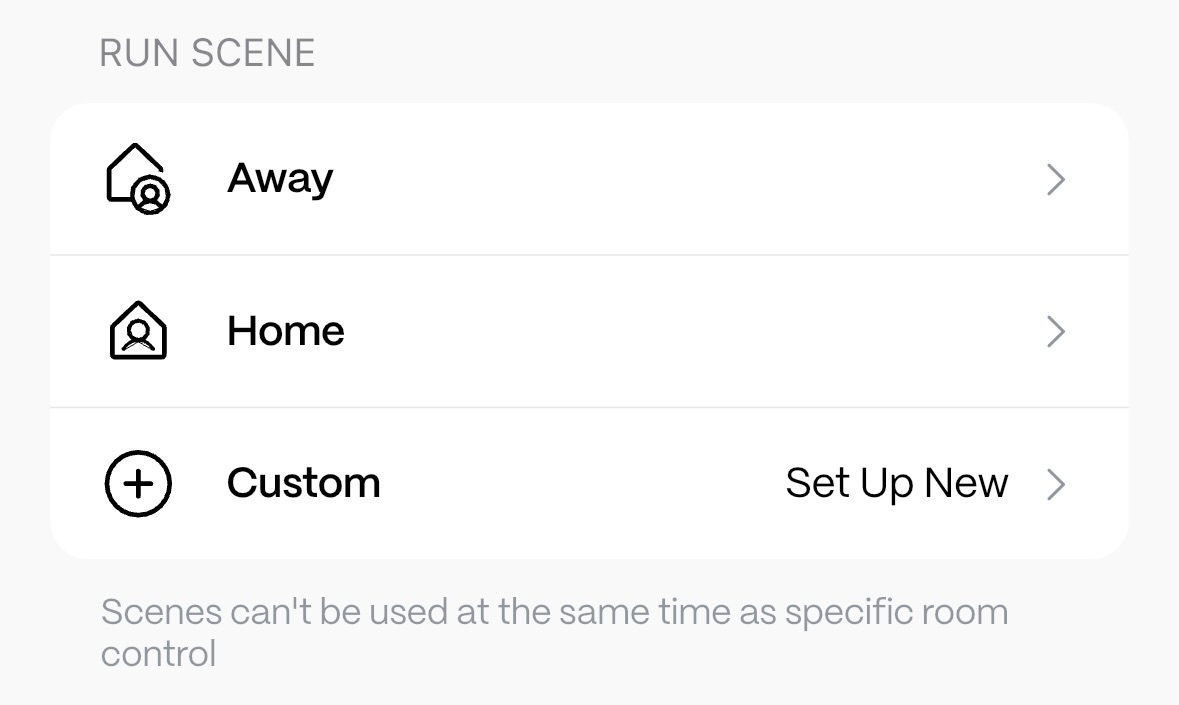1179x705 pixels.
Task: Tap empty middle area of Home row
Action: click(x=680, y=331)
